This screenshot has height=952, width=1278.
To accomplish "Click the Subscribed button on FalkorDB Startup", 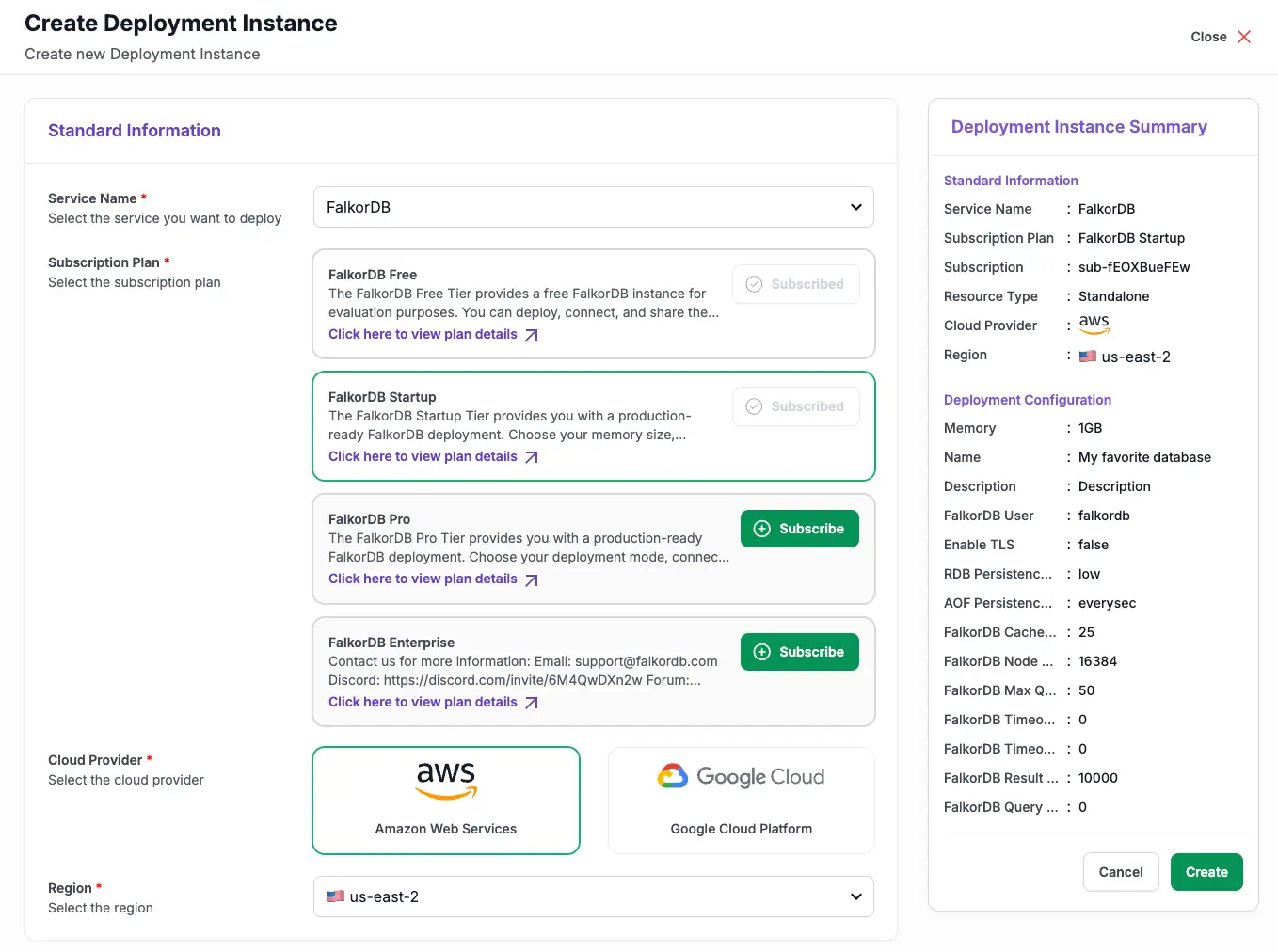I will click(796, 406).
